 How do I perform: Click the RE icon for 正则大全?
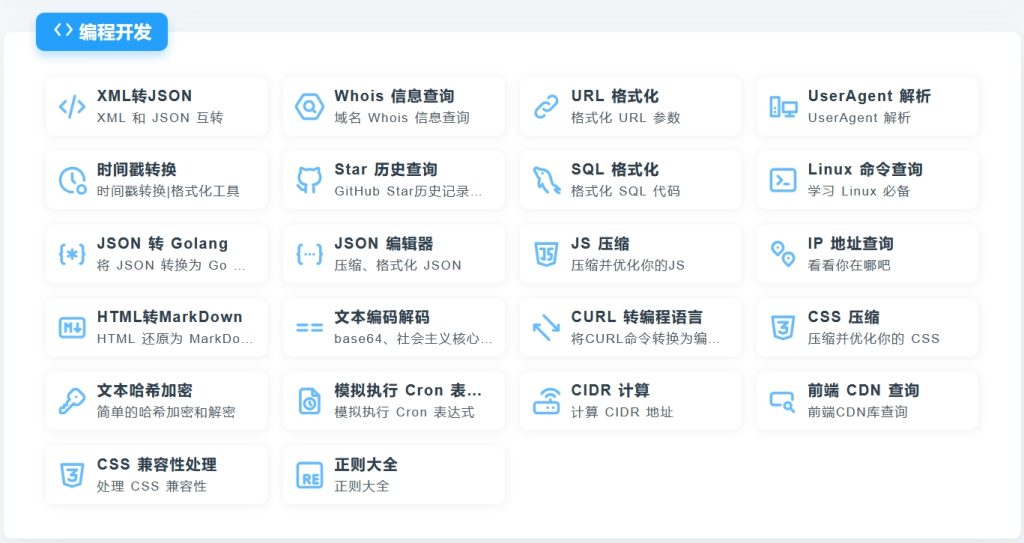309,475
